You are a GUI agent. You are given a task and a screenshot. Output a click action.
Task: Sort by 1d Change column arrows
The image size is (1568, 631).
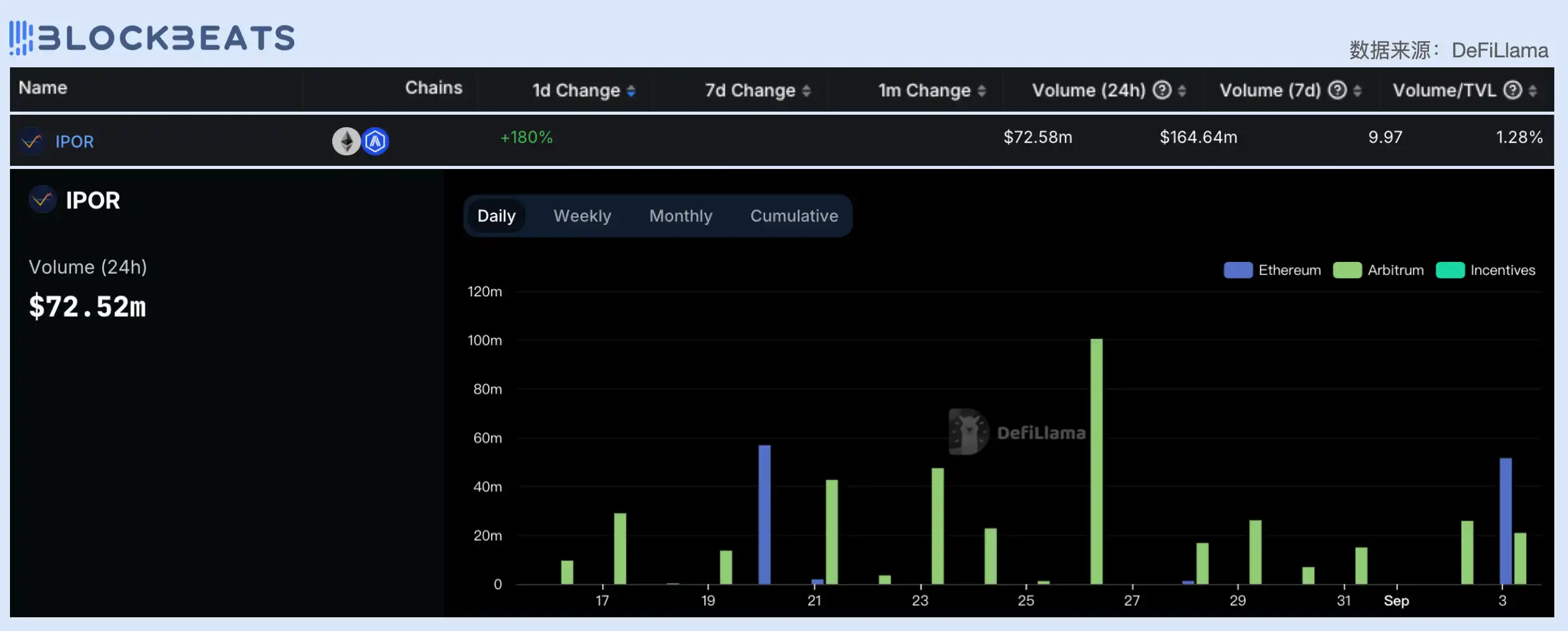click(x=631, y=91)
